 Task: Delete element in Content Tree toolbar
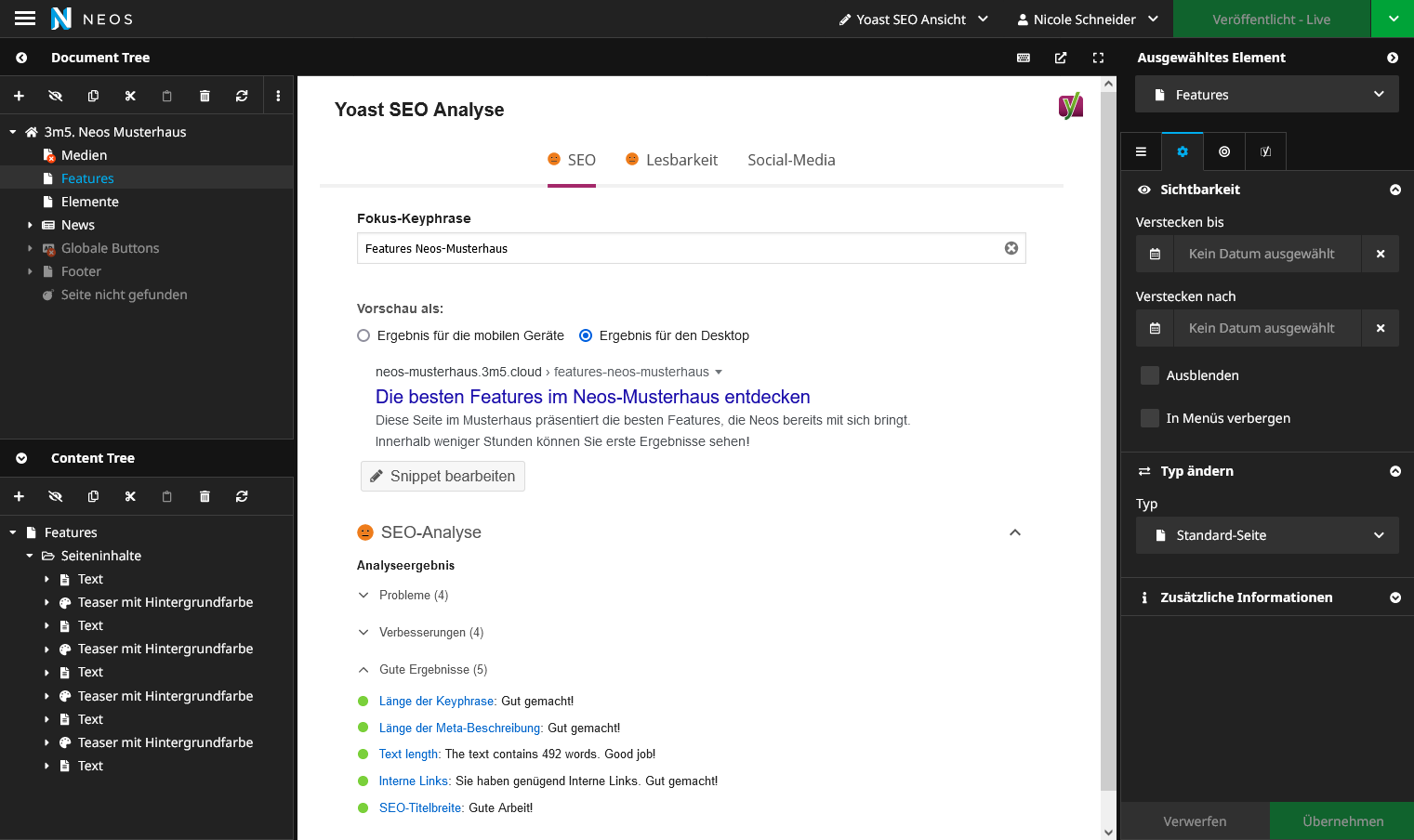tap(205, 496)
